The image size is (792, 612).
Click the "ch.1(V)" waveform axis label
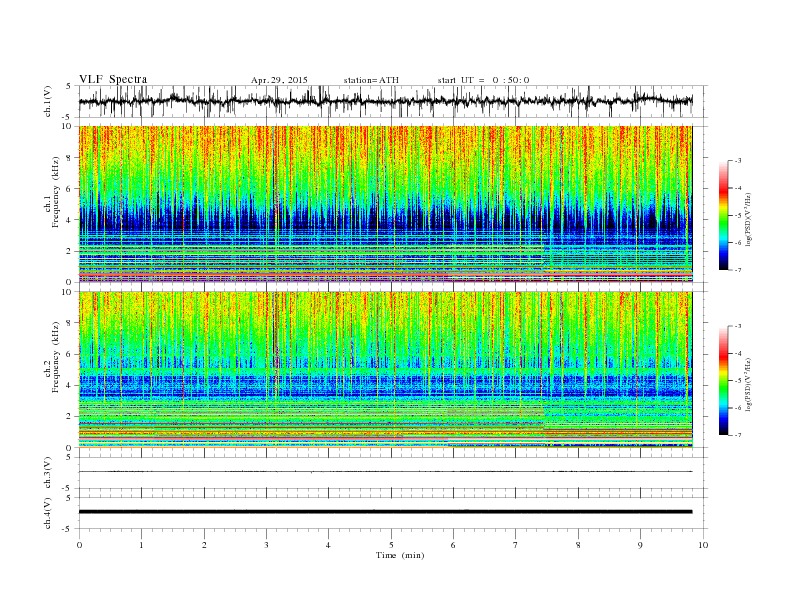pyautogui.click(x=48, y=101)
